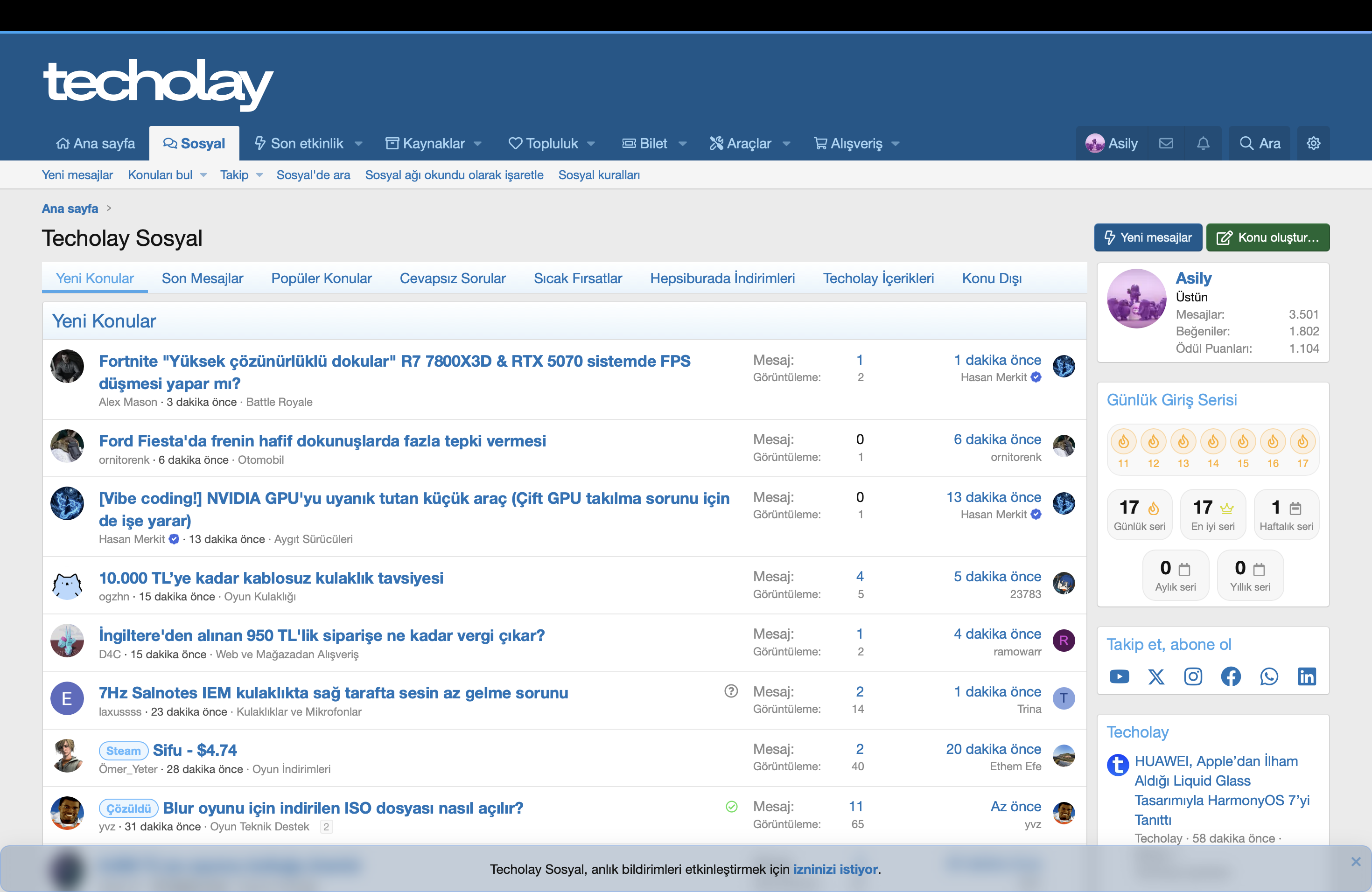
Task: Open Sosyal kuralları link
Action: [x=599, y=175]
